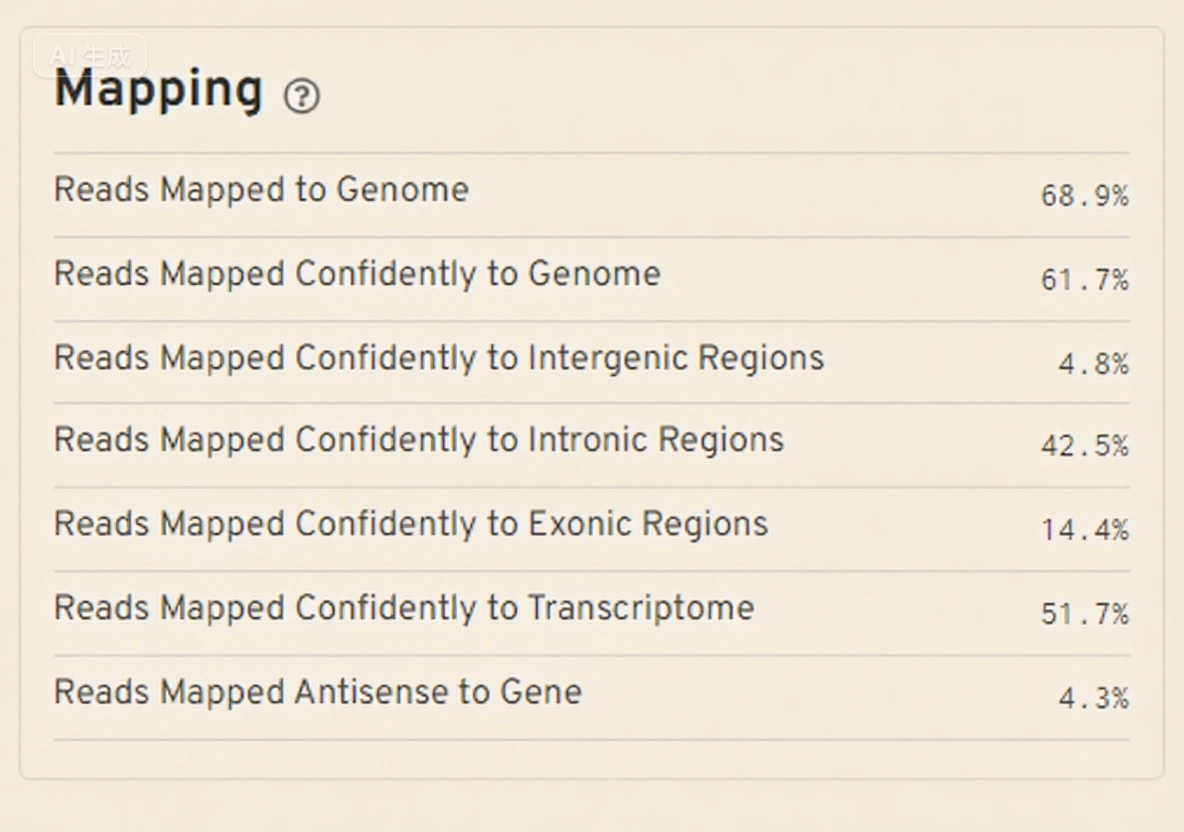Select Reads Mapped Confidently to Intergenic Regions
The width and height of the screenshot is (1184, 832).
point(439,358)
